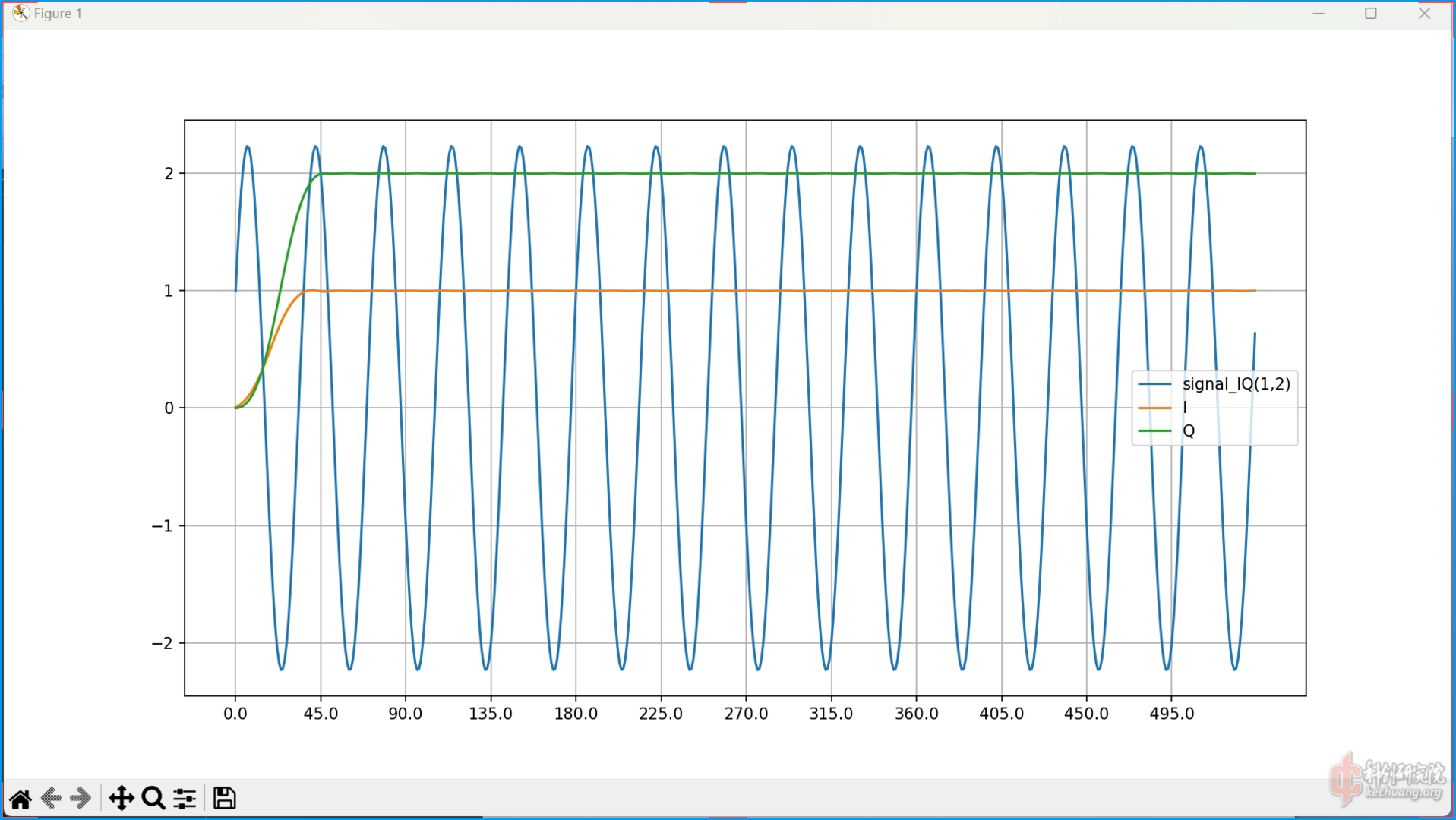The height and width of the screenshot is (820, 1456).
Task: Click the green Q line swatch in legend
Action: (x=1154, y=431)
